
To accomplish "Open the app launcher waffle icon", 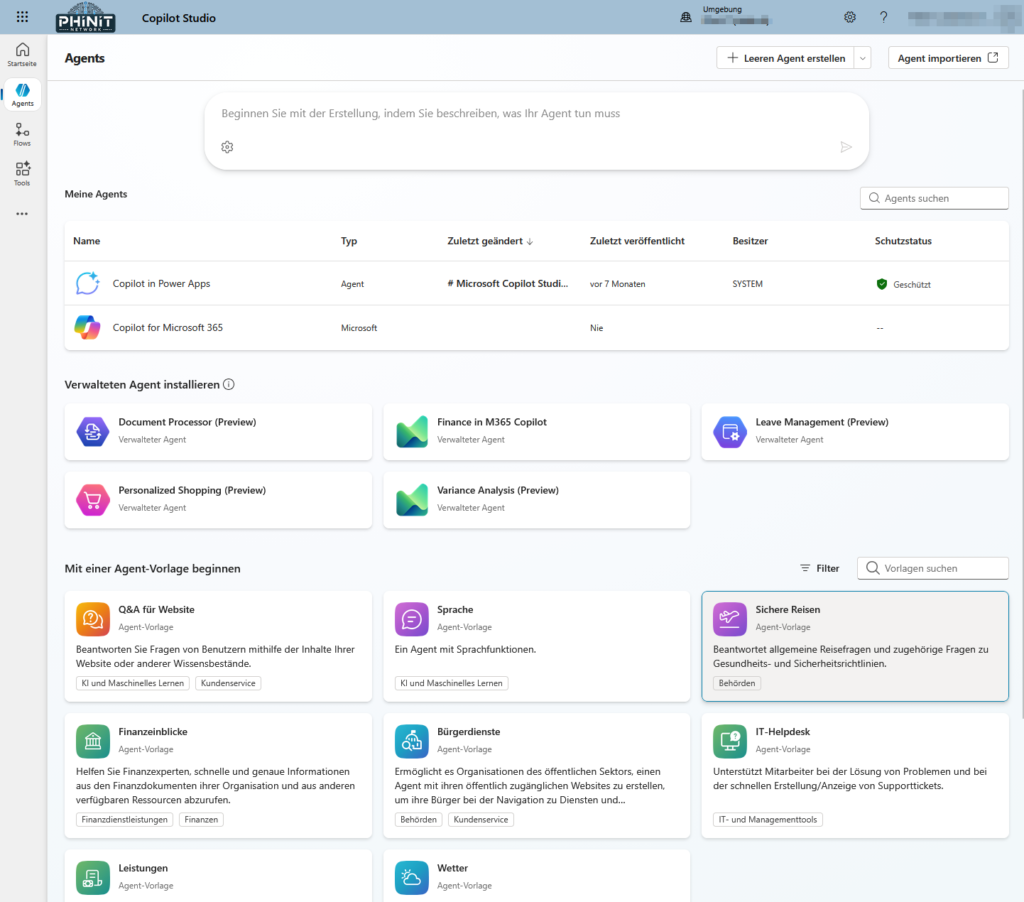I will pyautogui.click(x=22, y=17).
